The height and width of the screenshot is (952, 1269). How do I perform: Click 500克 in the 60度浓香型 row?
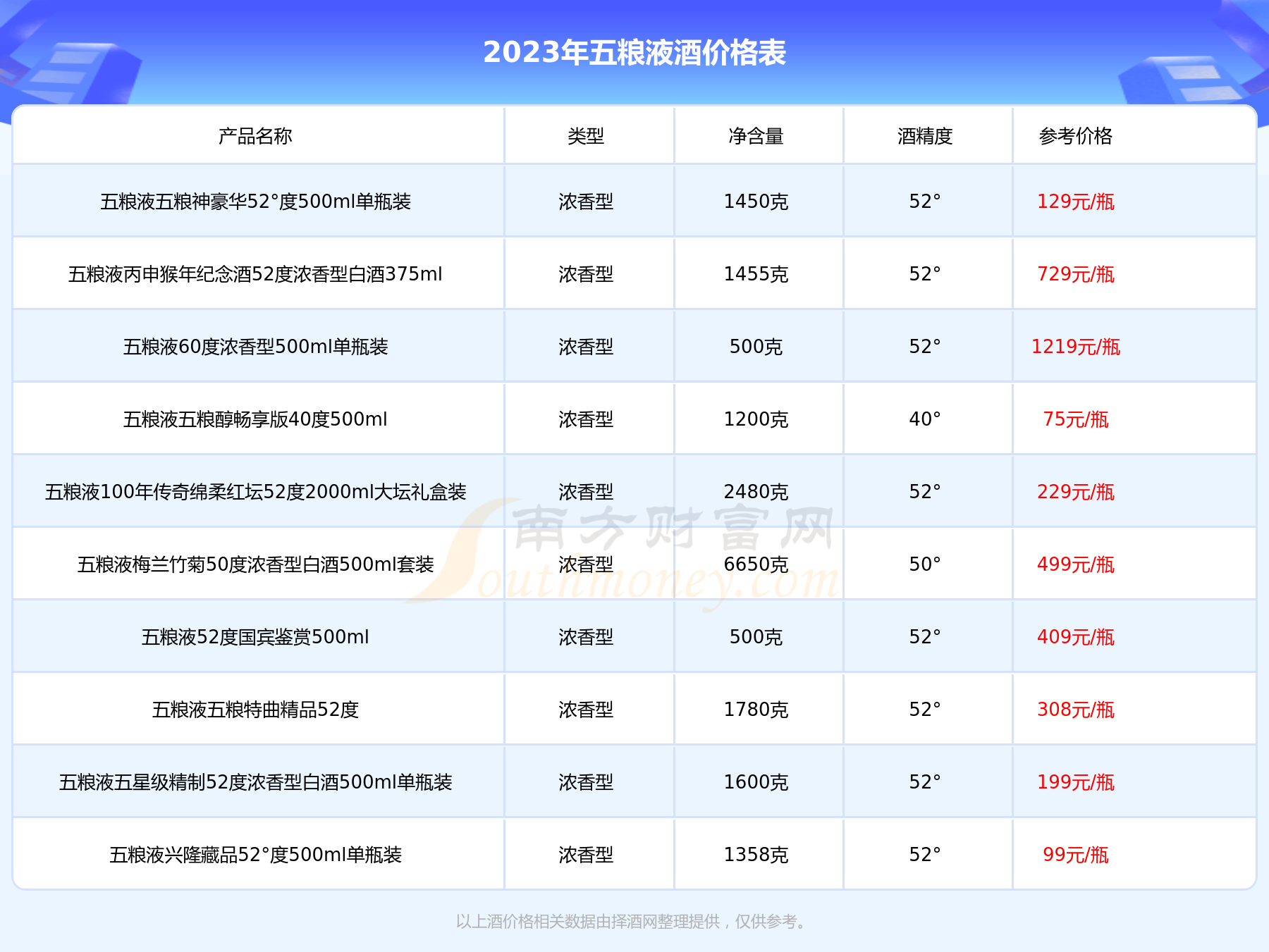pos(756,347)
